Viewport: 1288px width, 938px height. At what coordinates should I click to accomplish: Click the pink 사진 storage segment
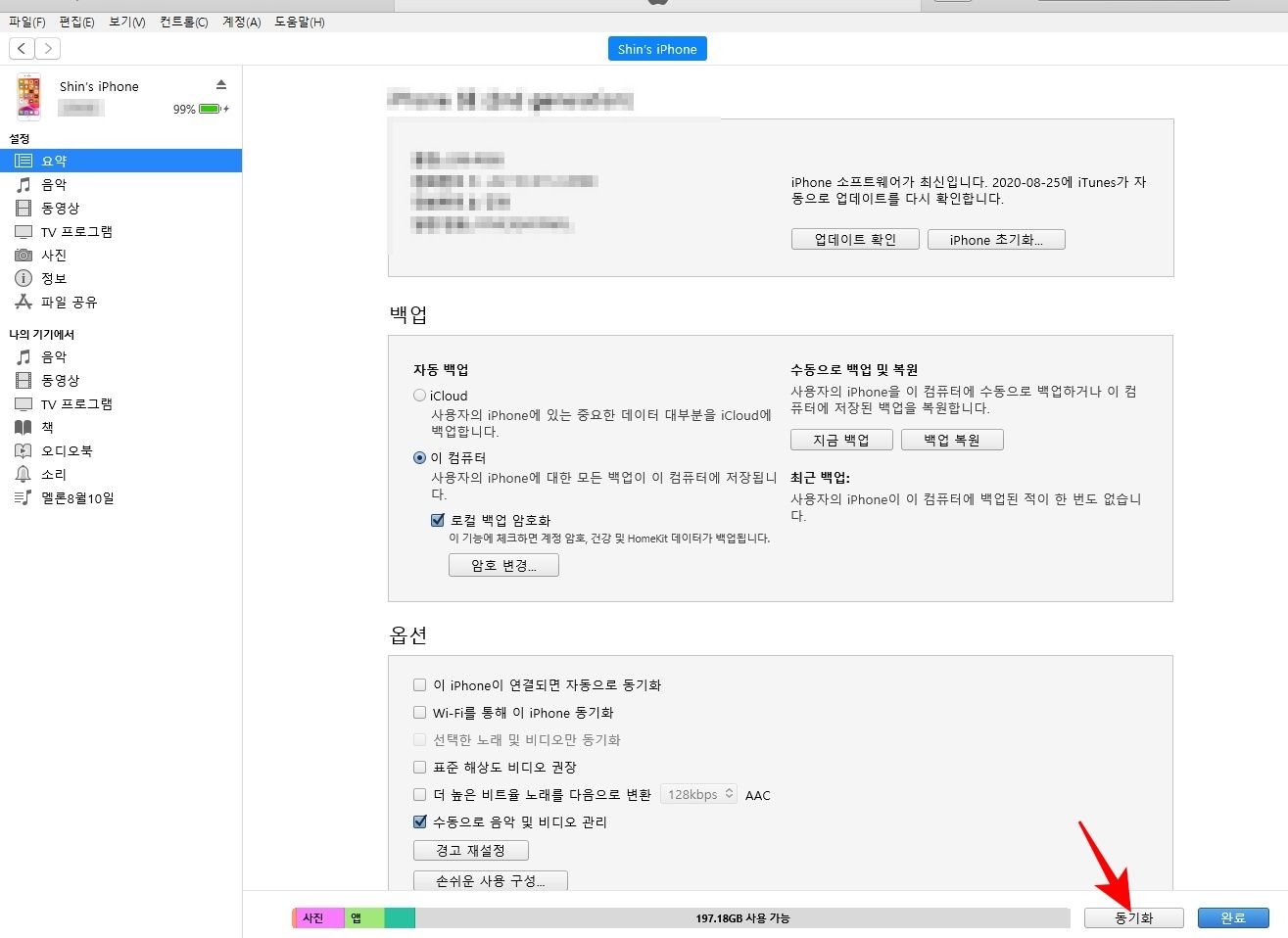pyautogui.click(x=319, y=917)
